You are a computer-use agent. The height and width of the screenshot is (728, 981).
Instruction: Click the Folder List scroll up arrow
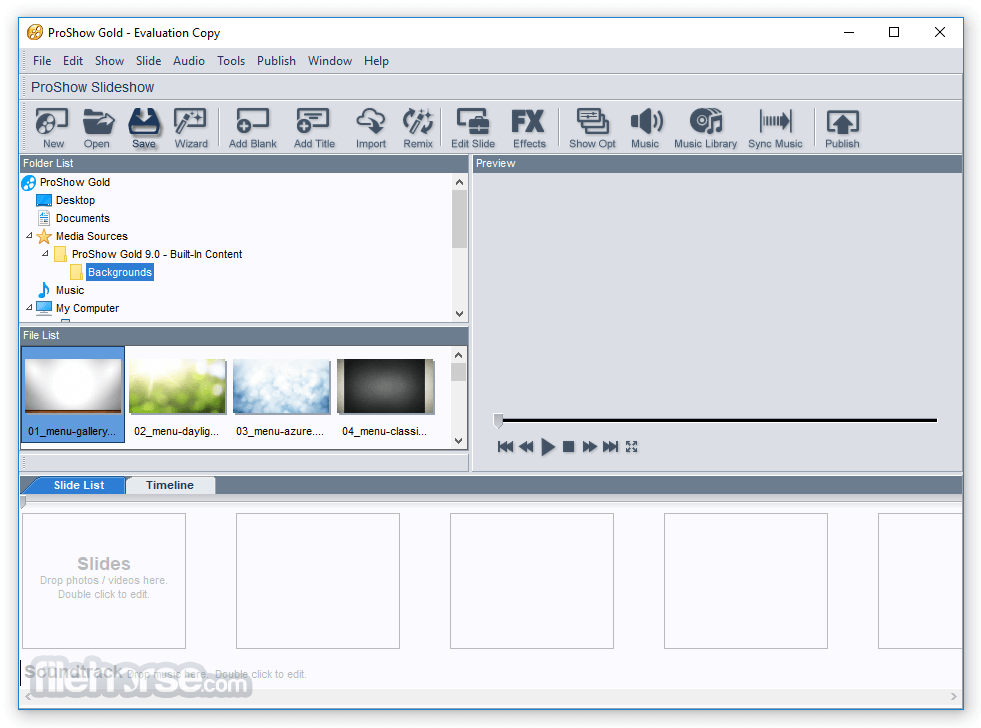click(460, 182)
